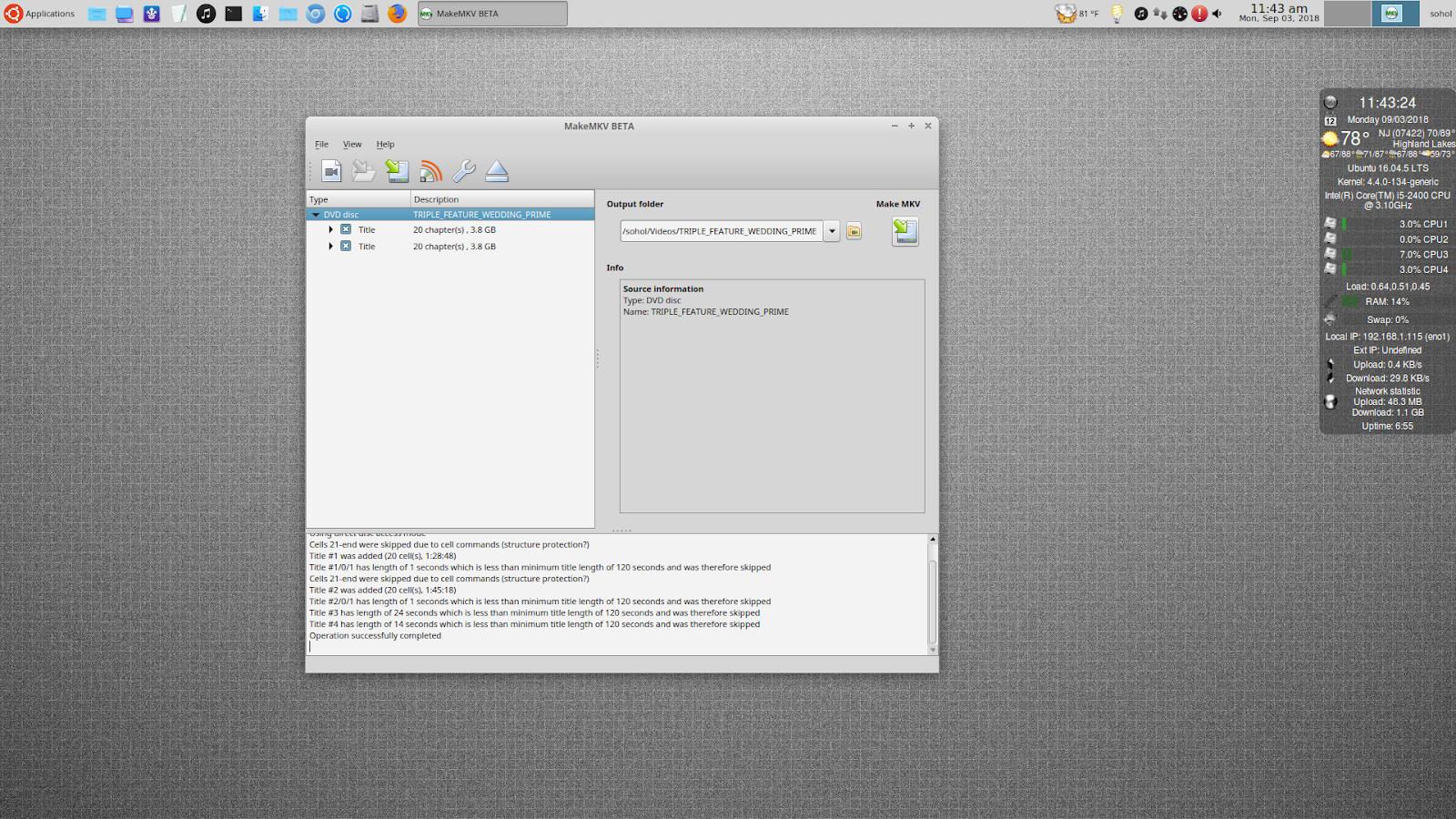The width and height of the screenshot is (1456, 819).
Task: Click the system monitor gauge tray icon
Action: click(x=1180, y=14)
